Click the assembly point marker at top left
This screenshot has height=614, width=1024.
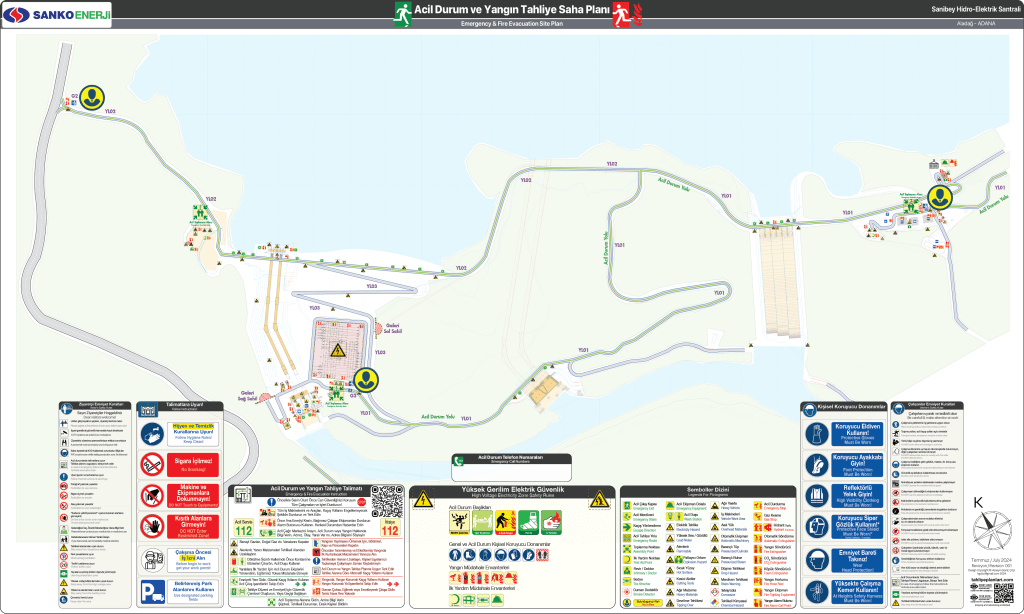(92, 96)
